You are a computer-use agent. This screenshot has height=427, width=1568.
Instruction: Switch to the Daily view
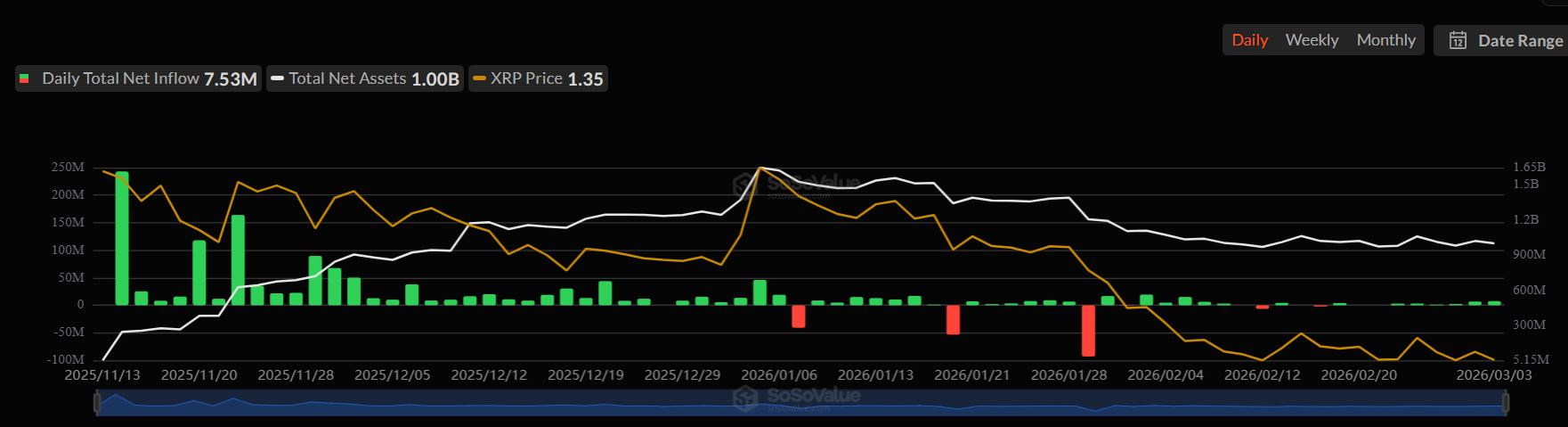point(1249,40)
